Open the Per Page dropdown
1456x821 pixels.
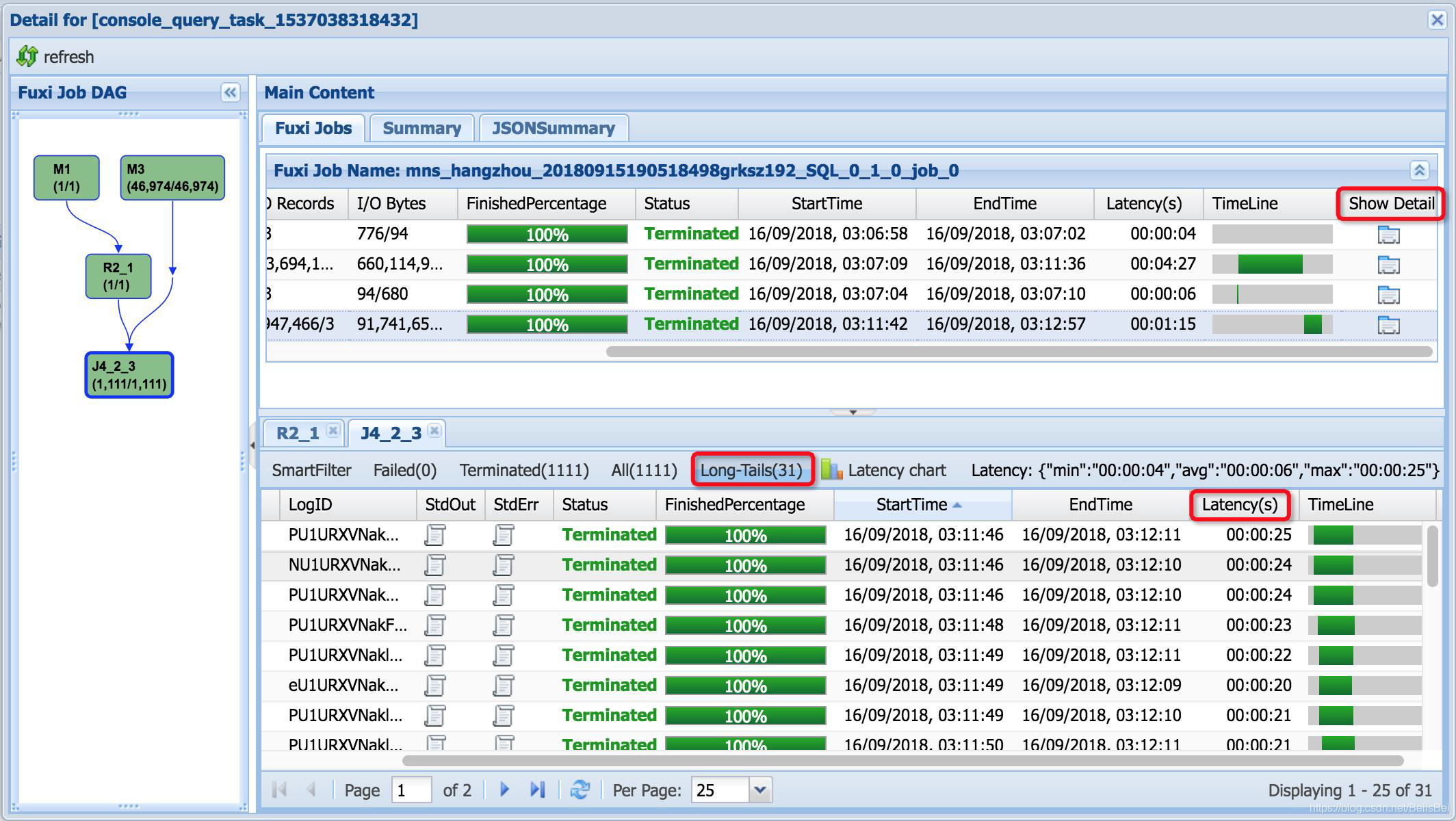pyautogui.click(x=759, y=790)
